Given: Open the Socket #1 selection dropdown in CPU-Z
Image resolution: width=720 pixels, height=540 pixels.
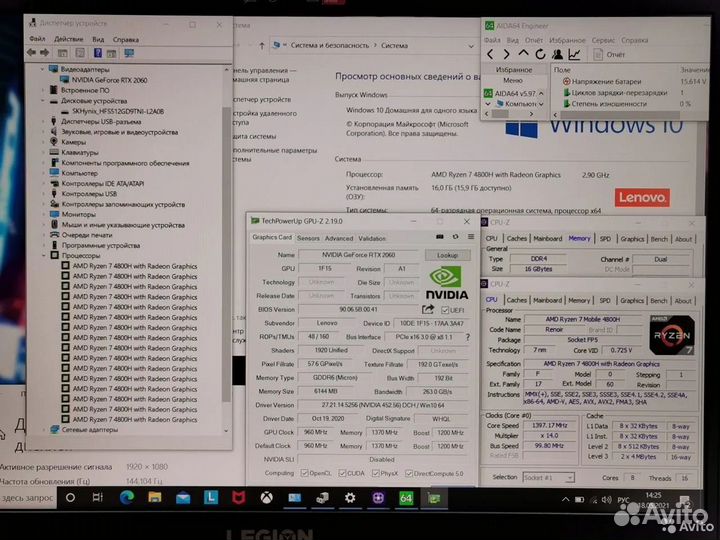Looking at the screenshot, I should click(569, 478).
